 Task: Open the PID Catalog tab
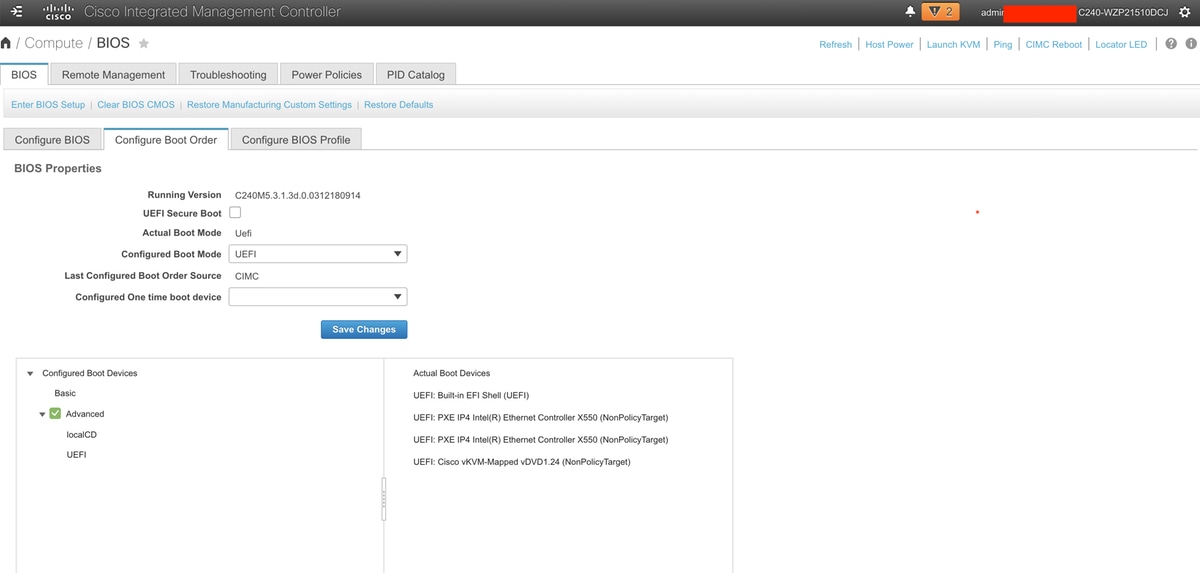415,75
